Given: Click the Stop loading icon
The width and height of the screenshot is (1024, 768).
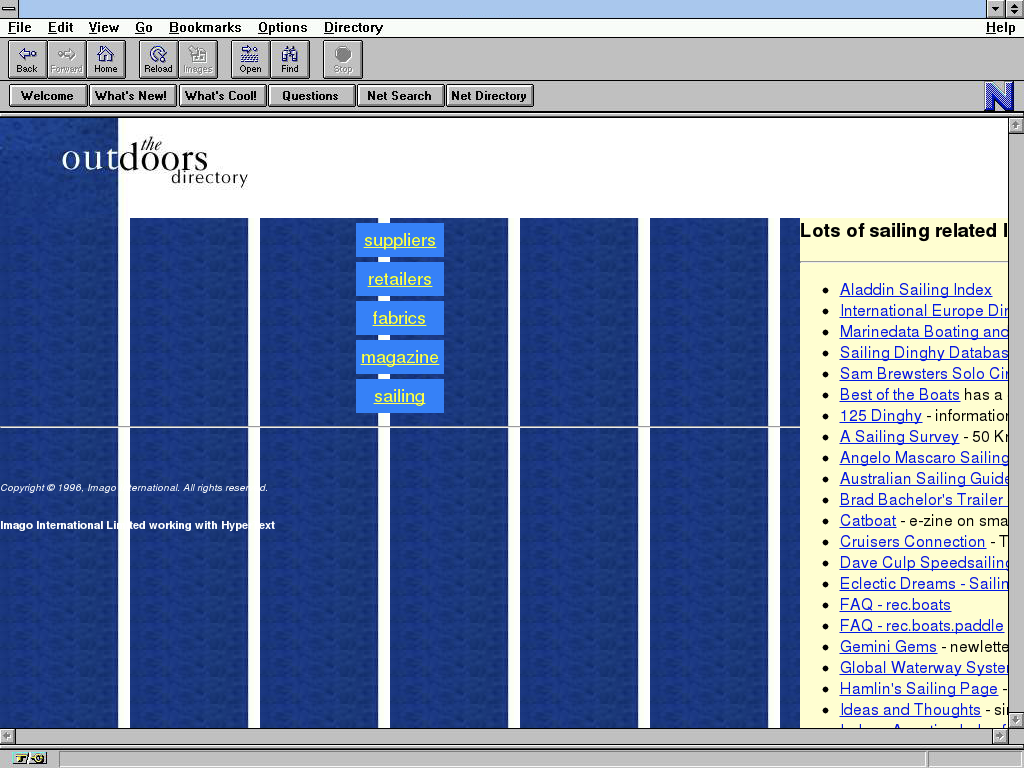Looking at the screenshot, I should (343, 59).
